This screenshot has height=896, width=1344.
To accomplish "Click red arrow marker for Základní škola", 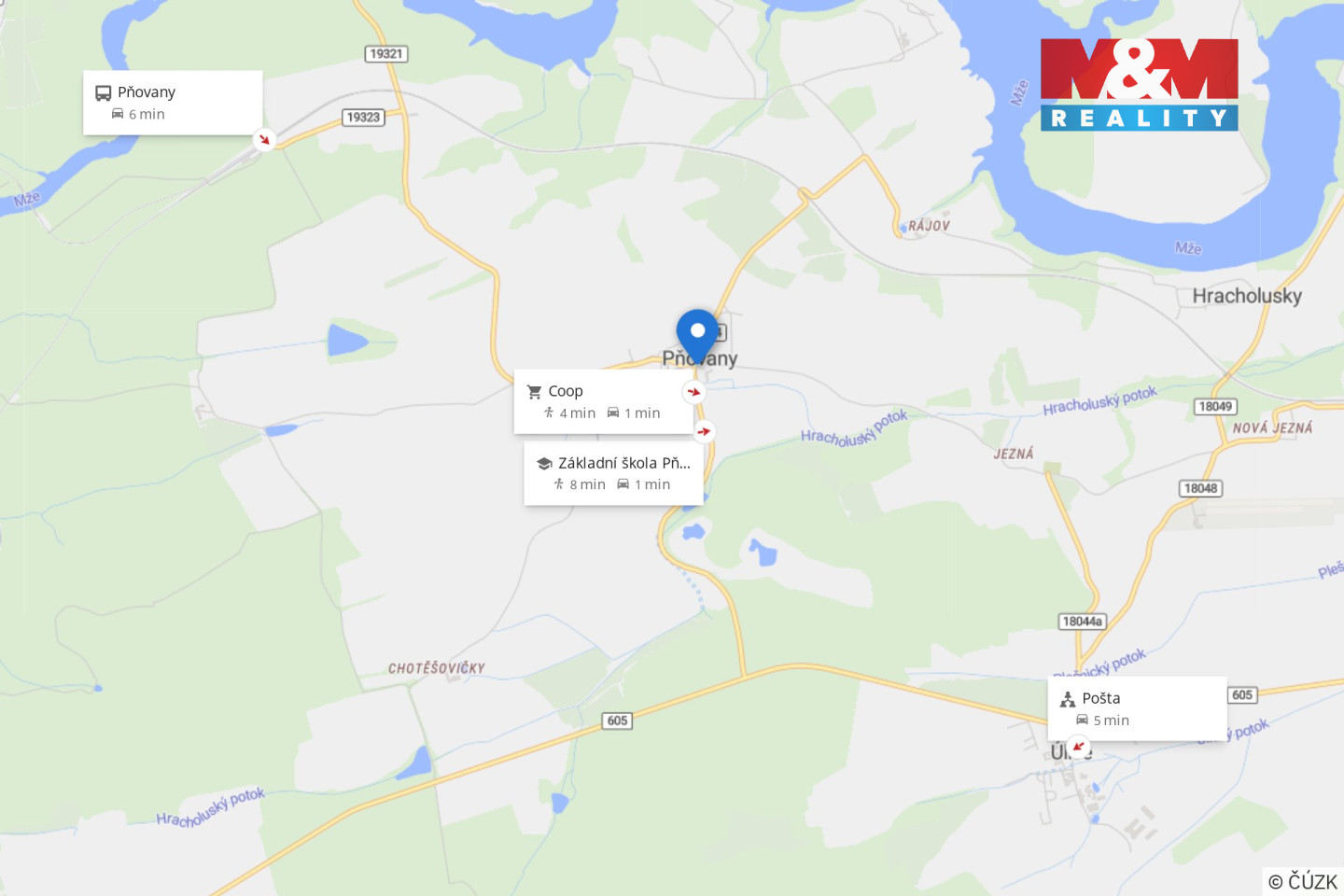I will coord(705,431).
